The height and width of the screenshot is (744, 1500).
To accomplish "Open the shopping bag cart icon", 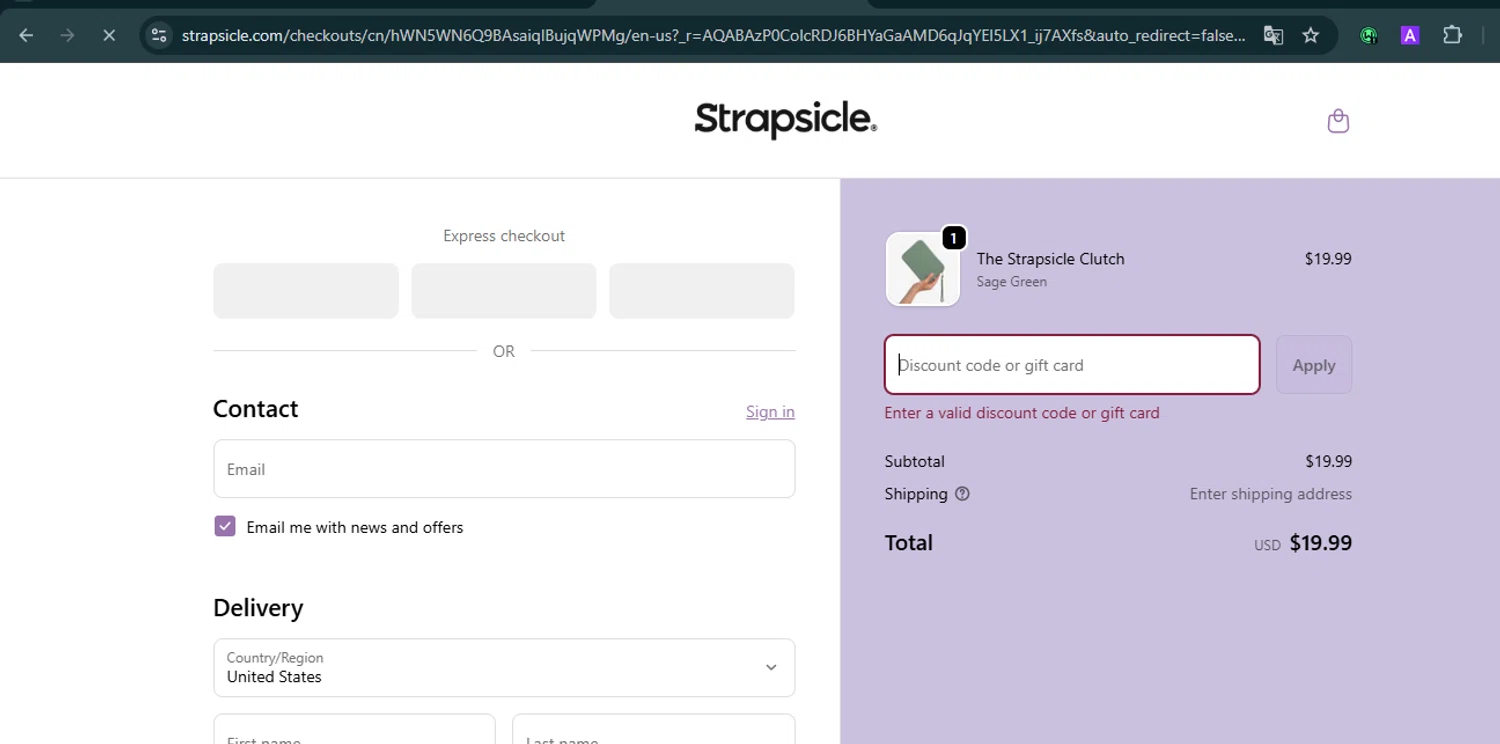I will point(1338,121).
